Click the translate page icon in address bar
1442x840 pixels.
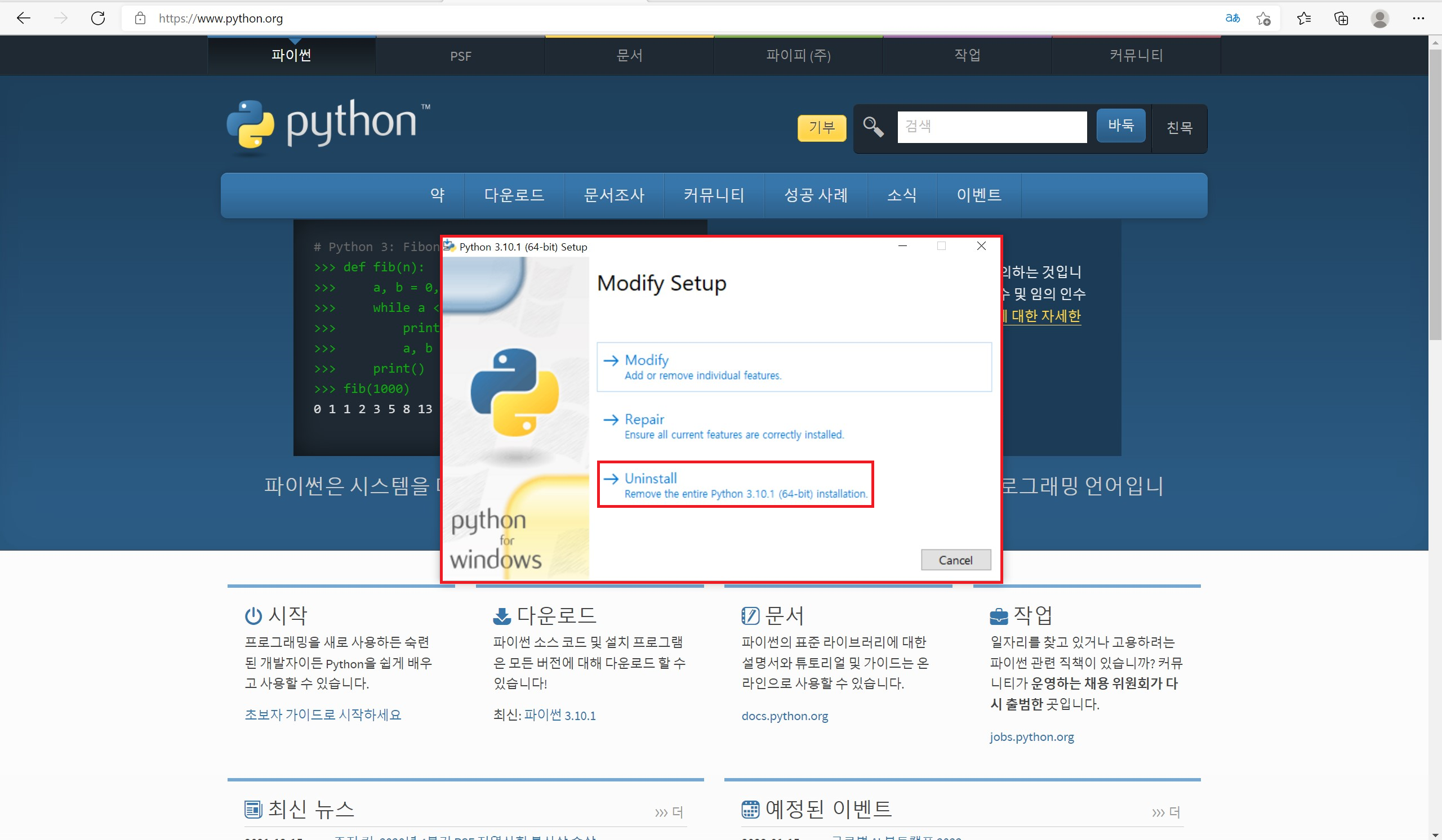(x=1232, y=19)
